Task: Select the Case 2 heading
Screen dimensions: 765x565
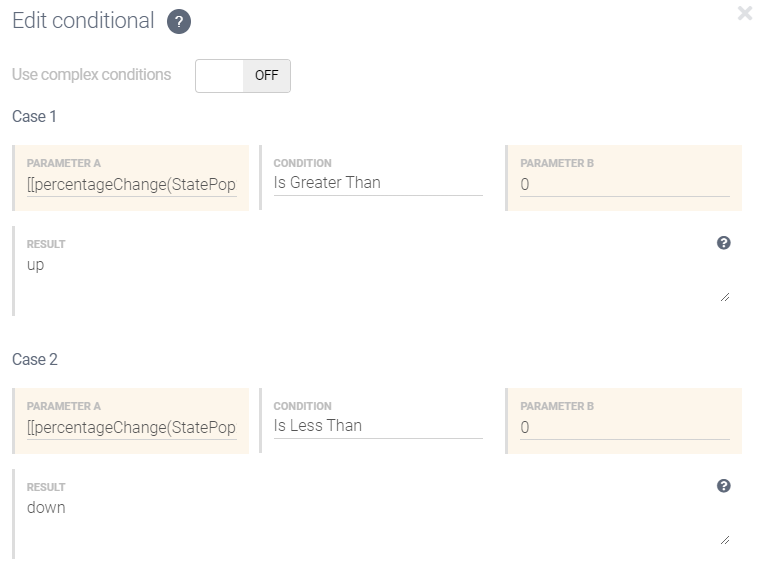Action: pos(35,360)
